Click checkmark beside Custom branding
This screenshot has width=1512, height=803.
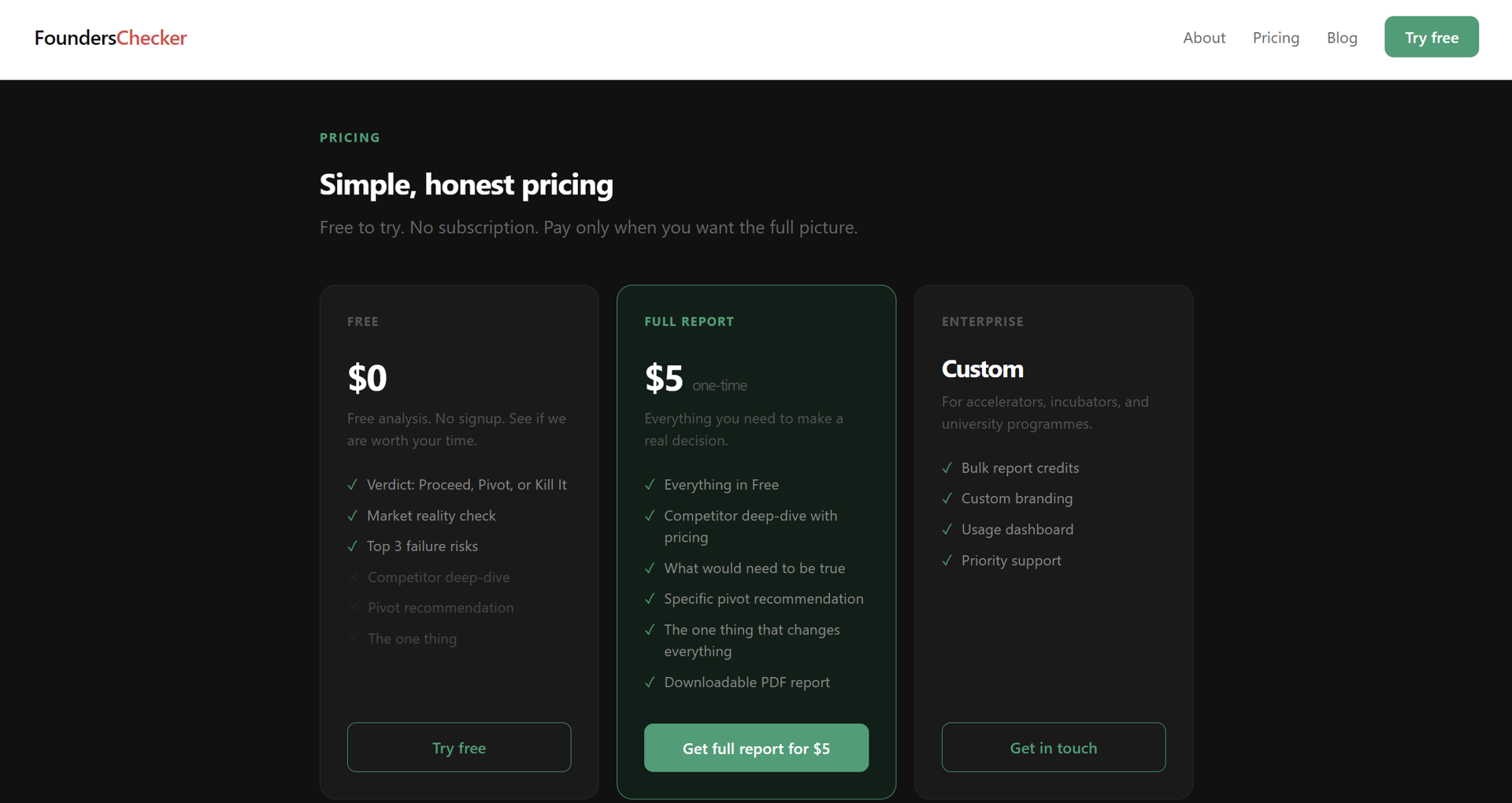click(947, 499)
